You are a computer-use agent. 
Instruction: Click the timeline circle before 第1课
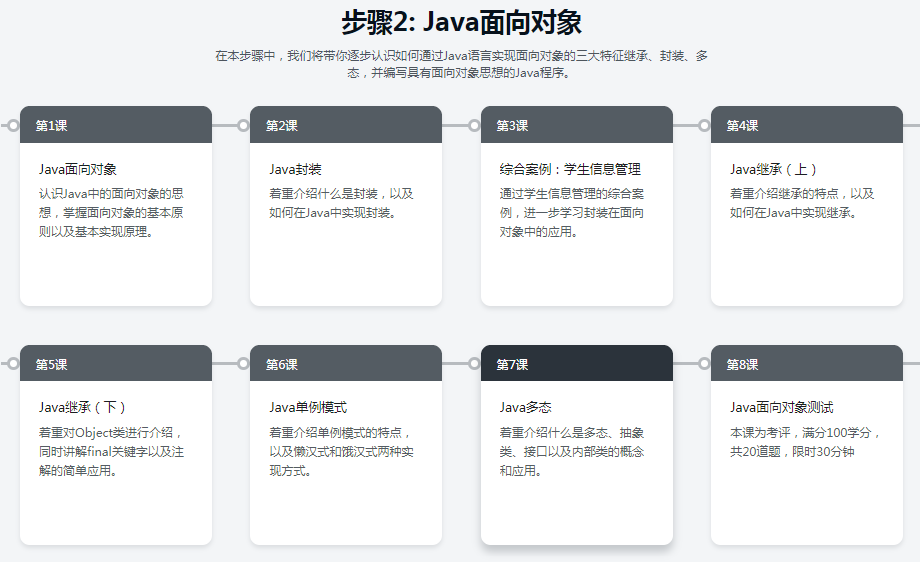12,126
